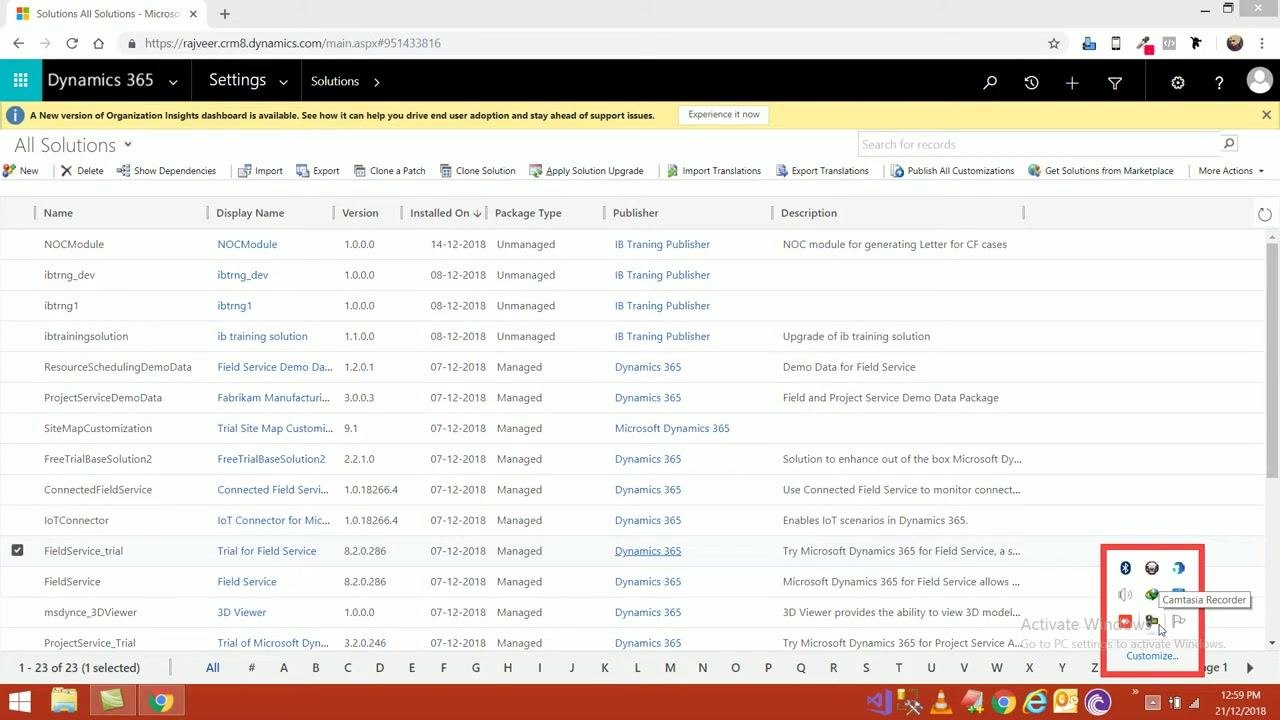Reload the page in Chrome
This screenshot has height=720, width=1280.
72,43
